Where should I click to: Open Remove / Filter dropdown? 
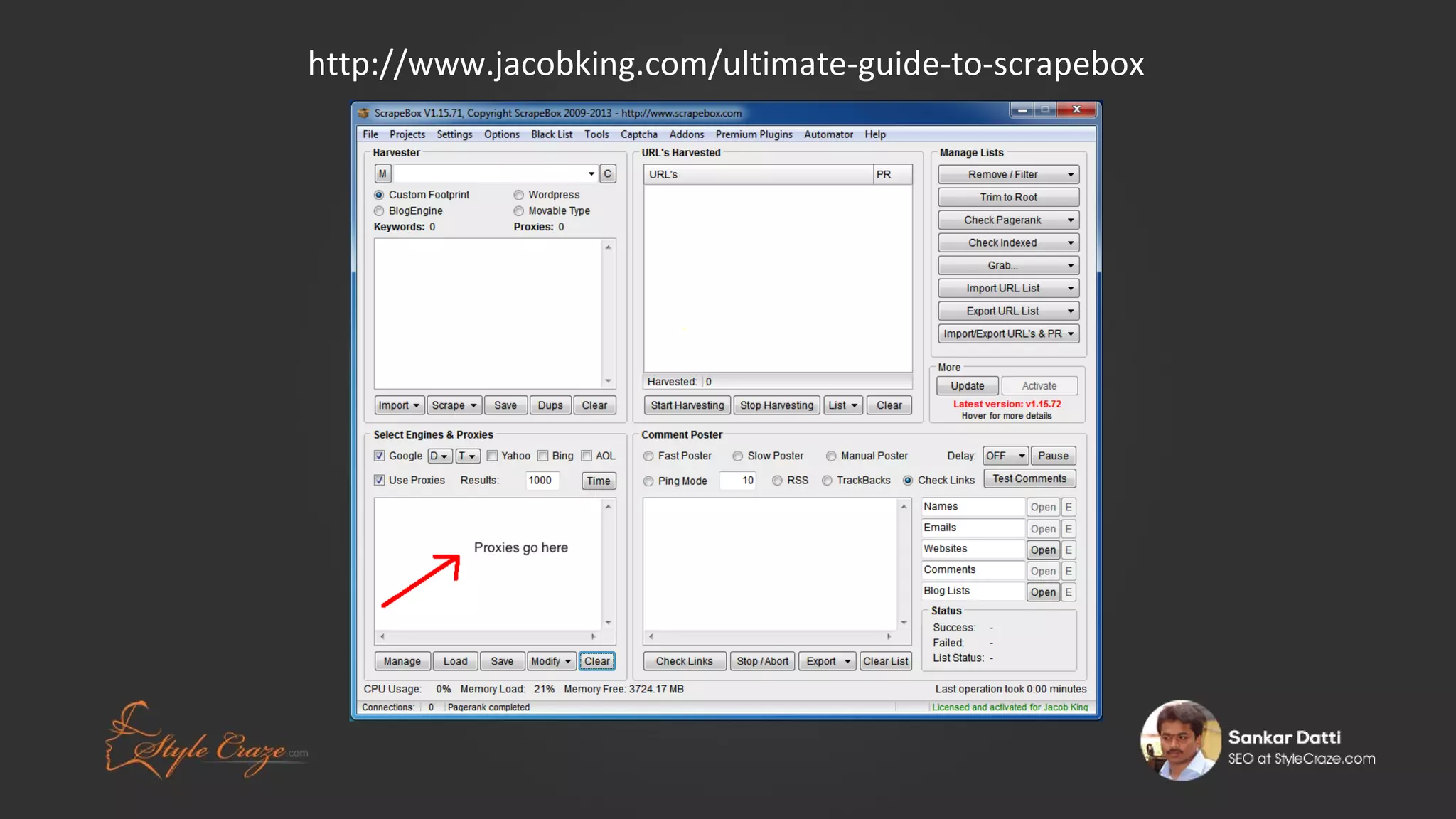pyautogui.click(x=1008, y=175)
